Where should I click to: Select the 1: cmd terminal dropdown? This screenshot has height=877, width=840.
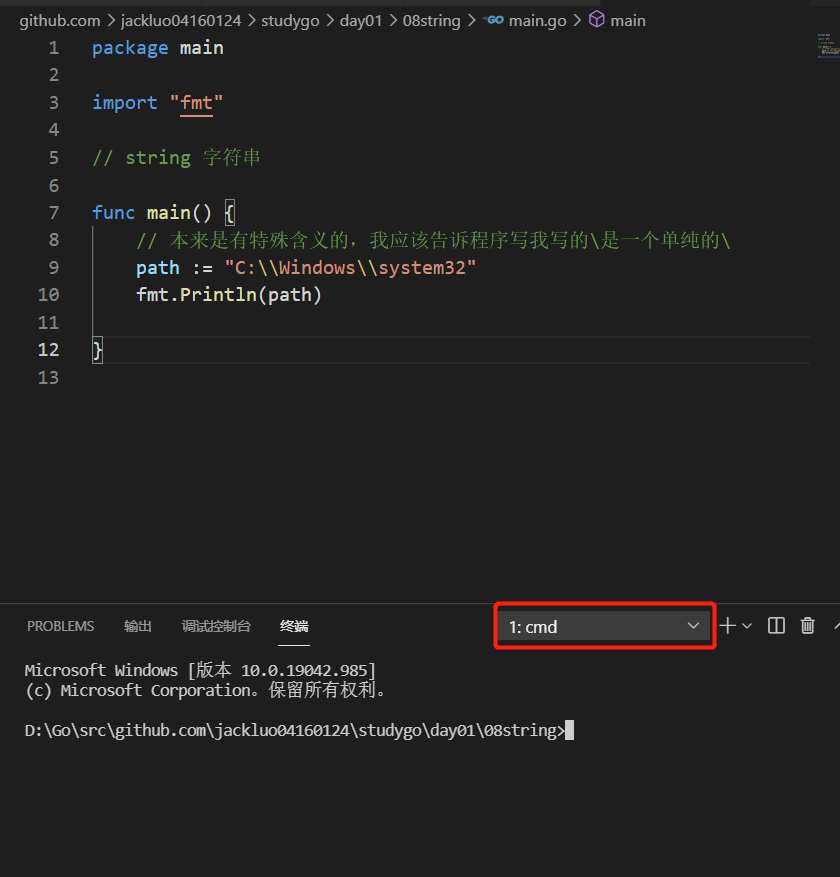pyautogui.click(x=604, y=626)
